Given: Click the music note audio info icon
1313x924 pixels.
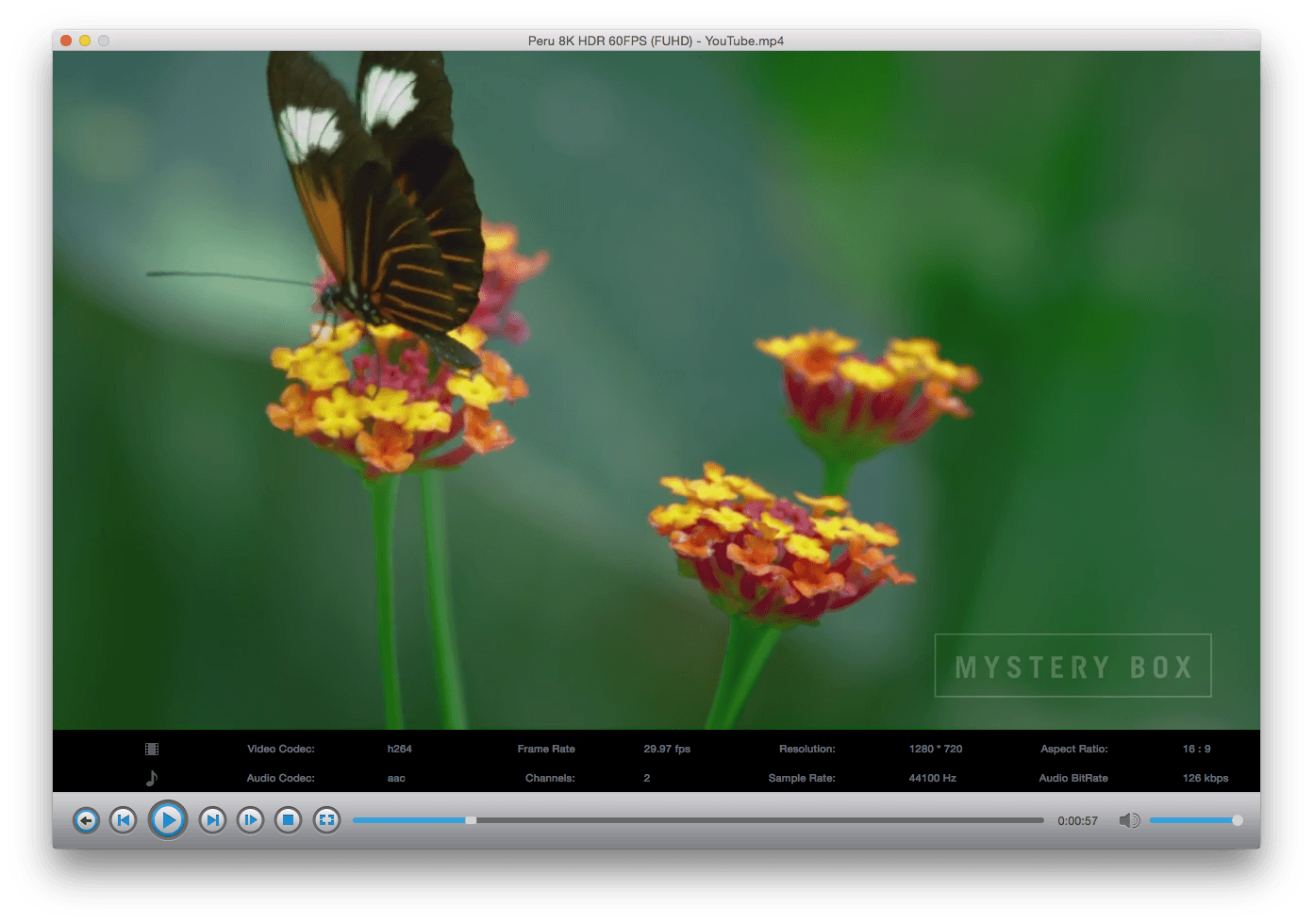Looking at the screenshot, I should click(152, 778).
